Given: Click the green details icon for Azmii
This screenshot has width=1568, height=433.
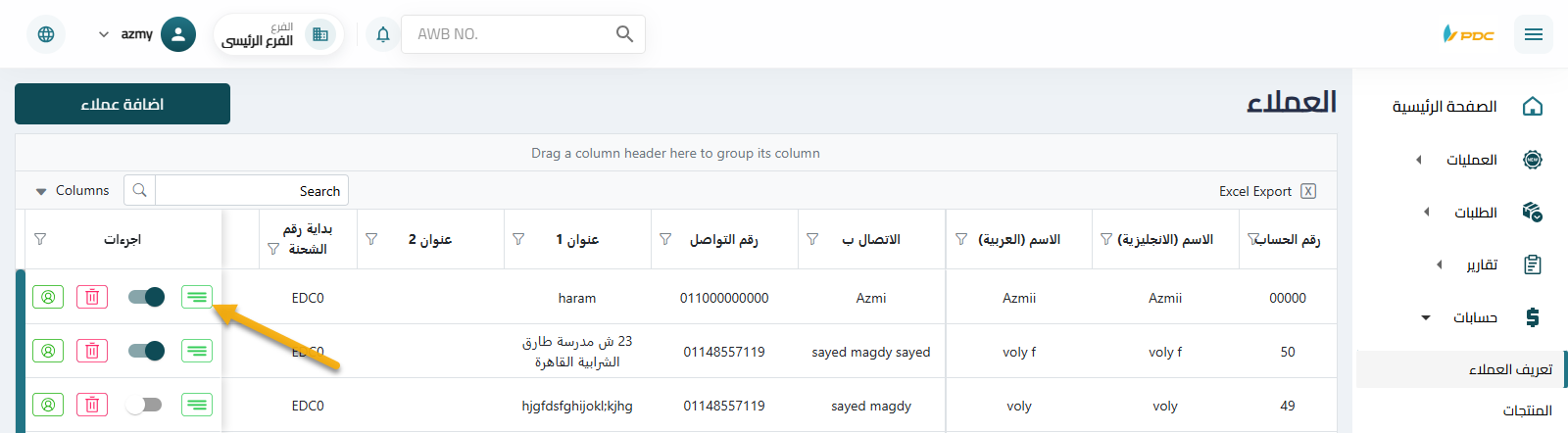Looking at the screenshot, I should [x=197, y=297].
